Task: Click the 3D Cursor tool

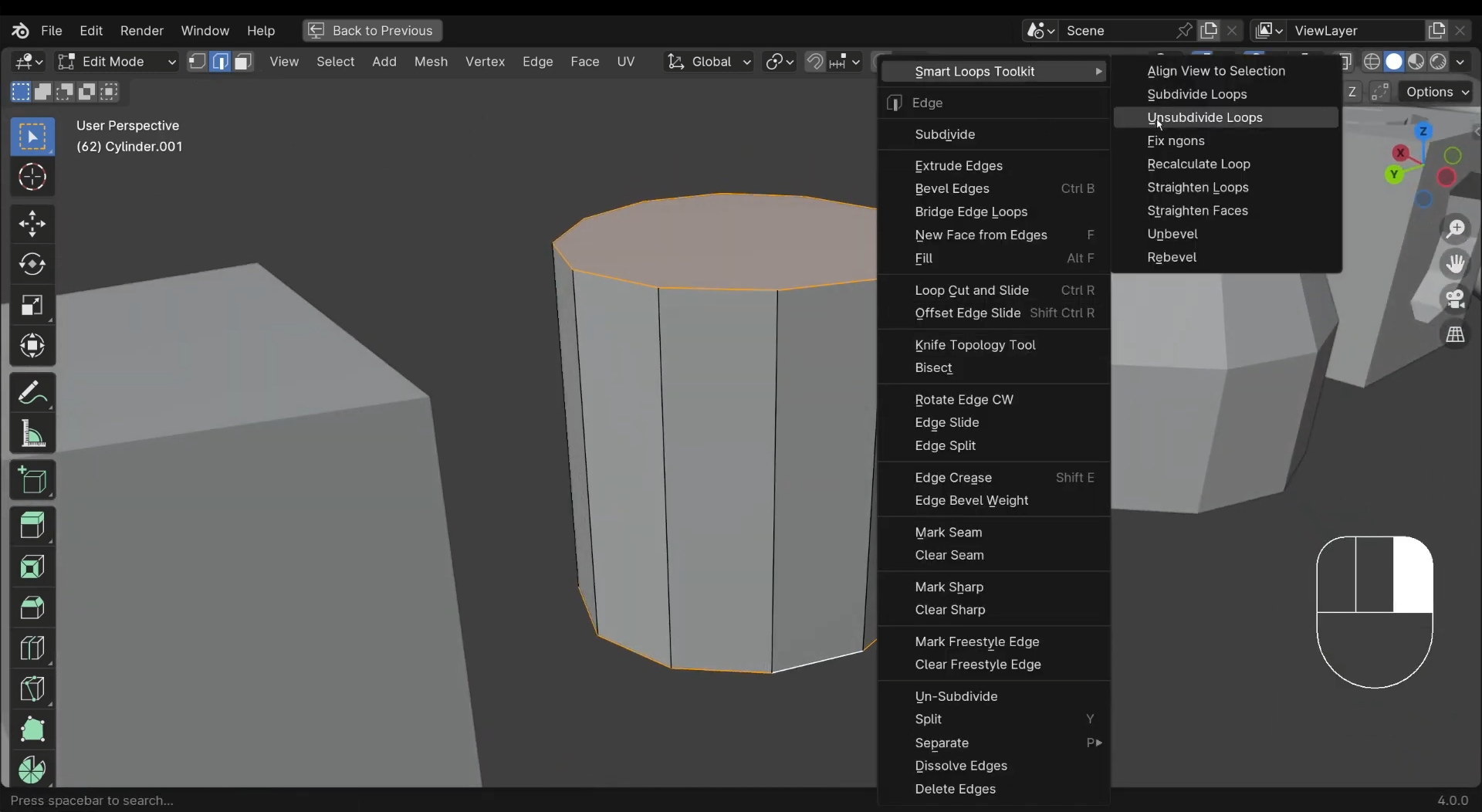Action: 32,178
